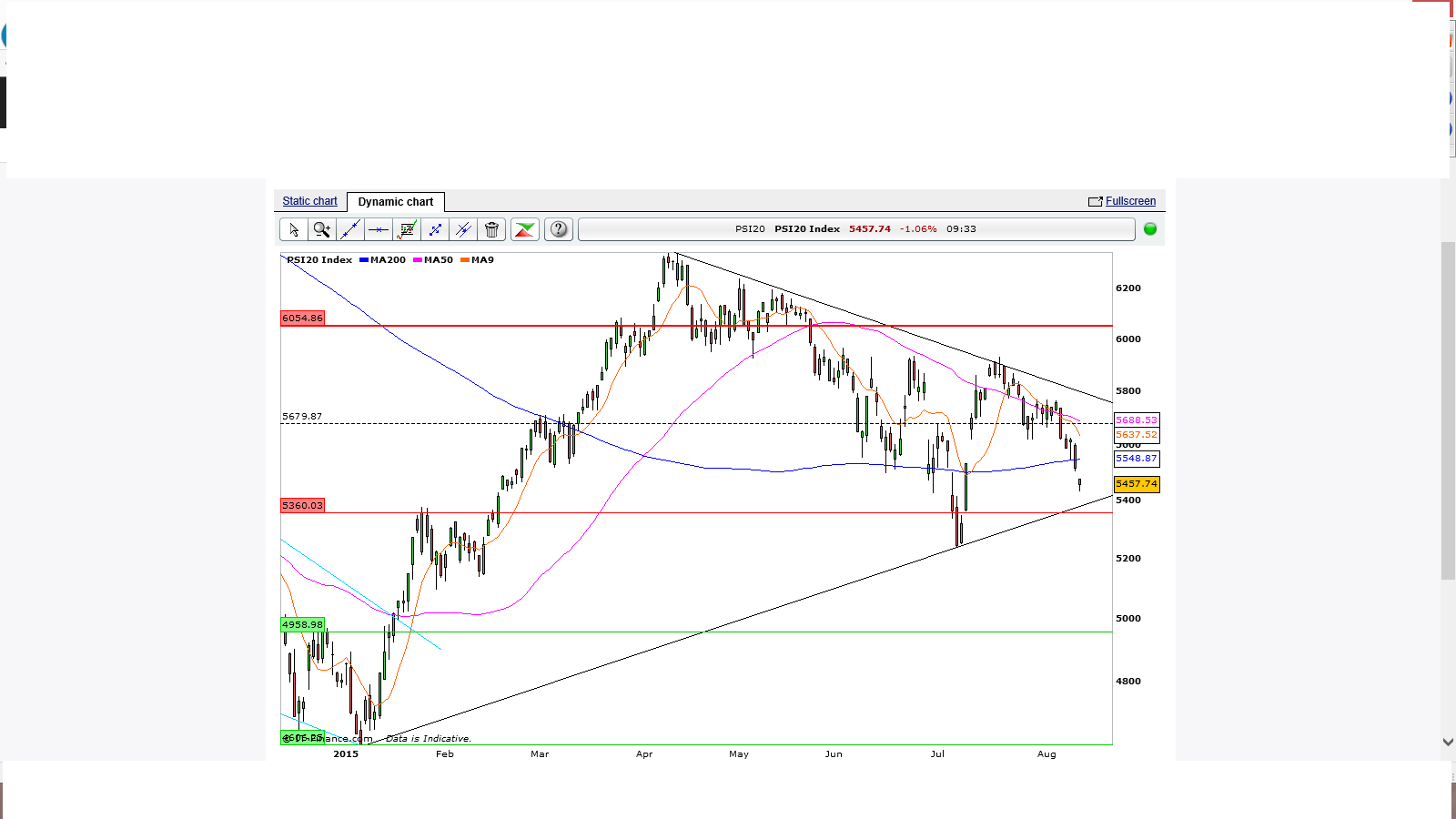
Task: Click the PSI20 Index legend label
Action: coord(319,260)
